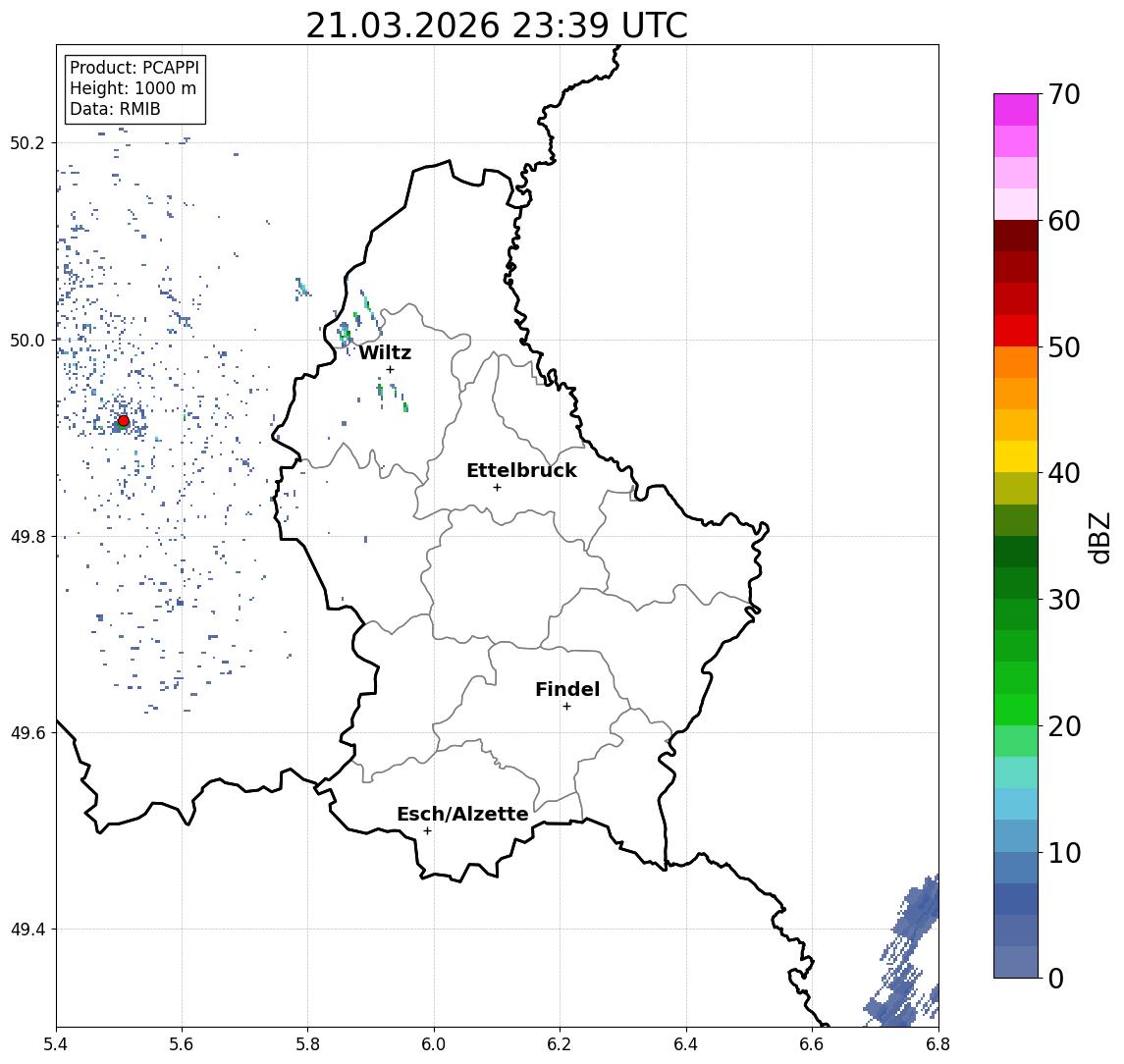Click the 49.6 latitude axis label
The image size is (1124, 1064).
(27, 733)
